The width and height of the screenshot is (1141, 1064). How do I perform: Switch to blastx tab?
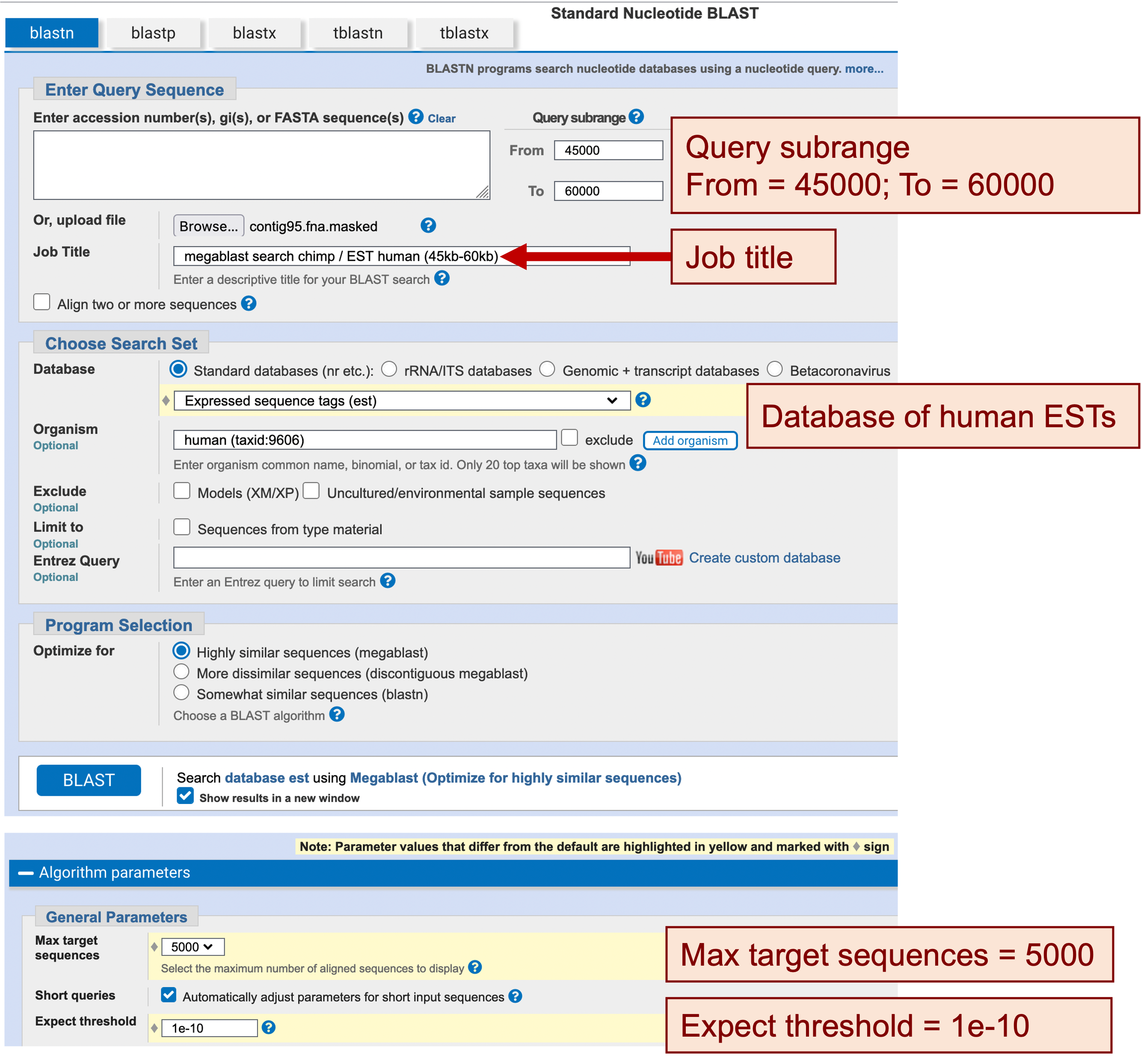(x=254, y=33)
